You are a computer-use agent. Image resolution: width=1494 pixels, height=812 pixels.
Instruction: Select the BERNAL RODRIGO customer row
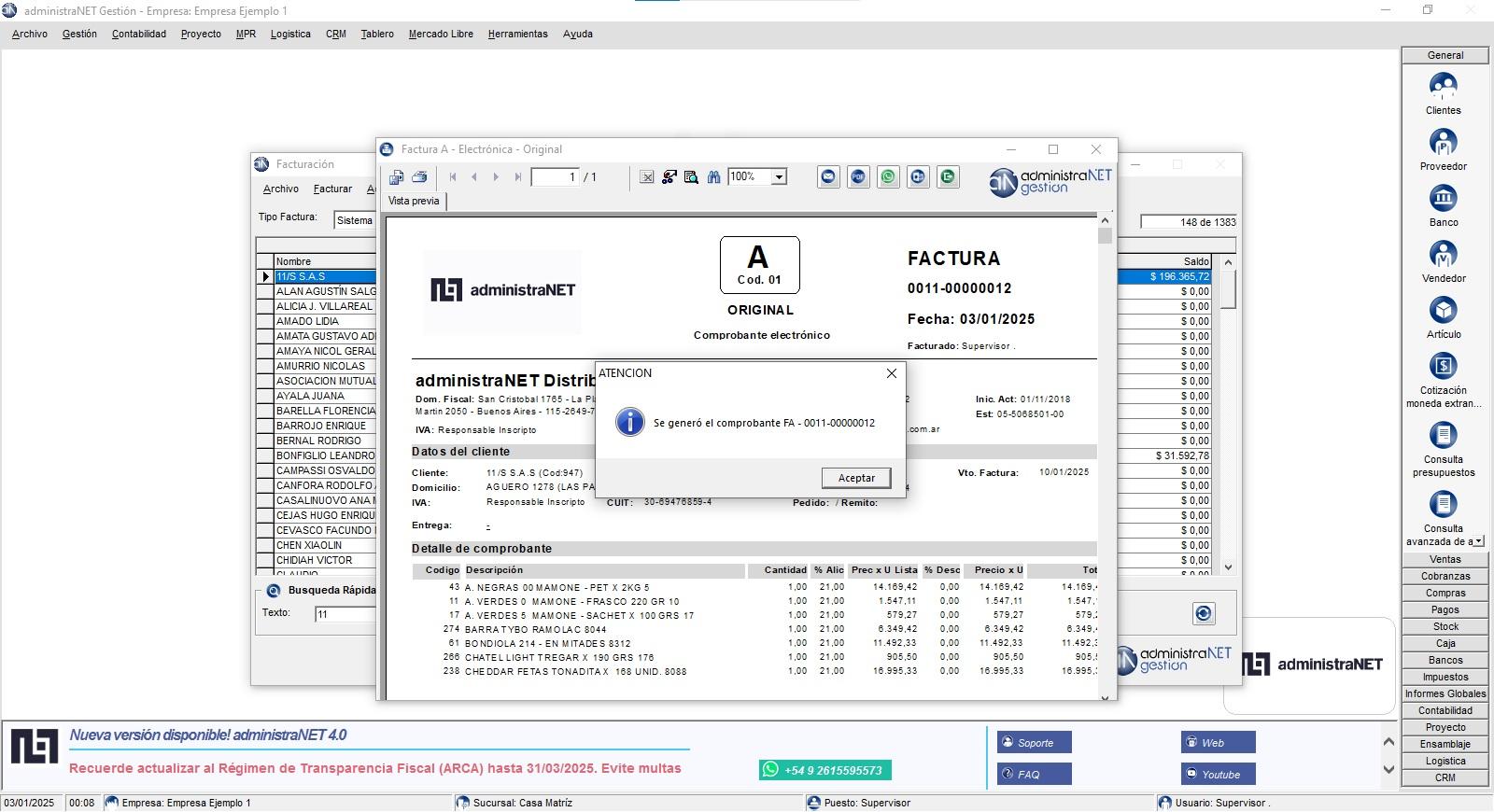[325, 441]
